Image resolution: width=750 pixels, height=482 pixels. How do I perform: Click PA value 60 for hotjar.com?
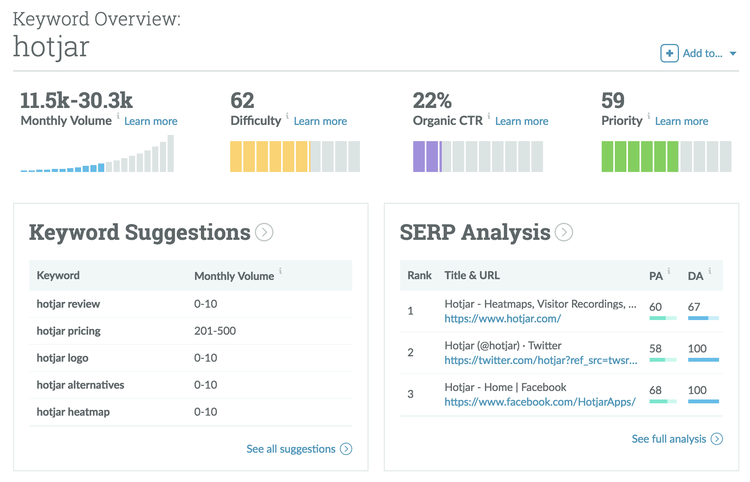click(655, 307)
